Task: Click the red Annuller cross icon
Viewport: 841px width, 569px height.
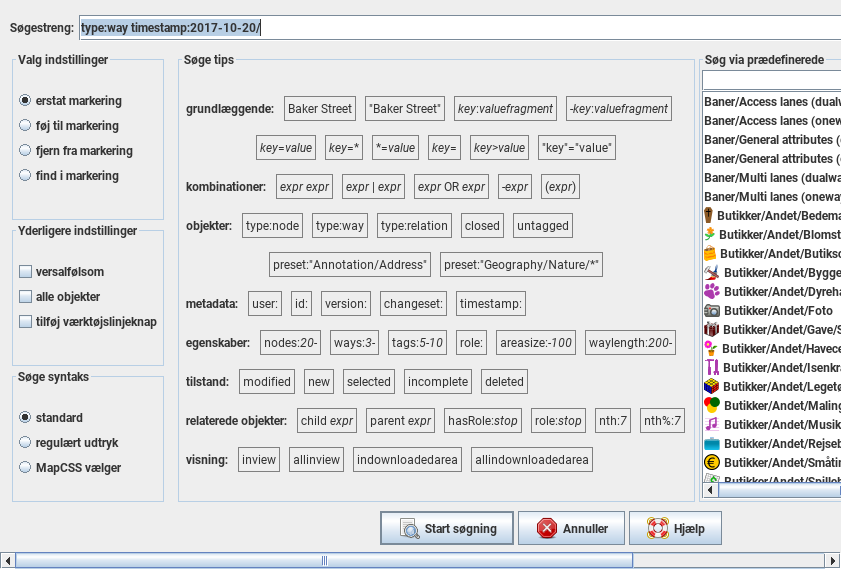Action: pyautogui.click(x=546, y=529)
